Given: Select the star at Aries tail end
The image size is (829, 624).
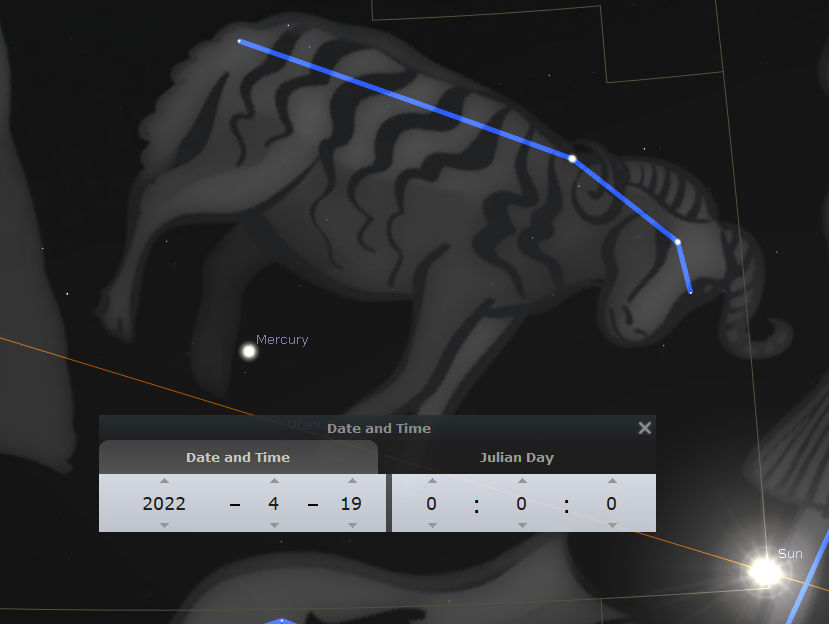Looking at the screenshot, I should [x=240, y=41].
